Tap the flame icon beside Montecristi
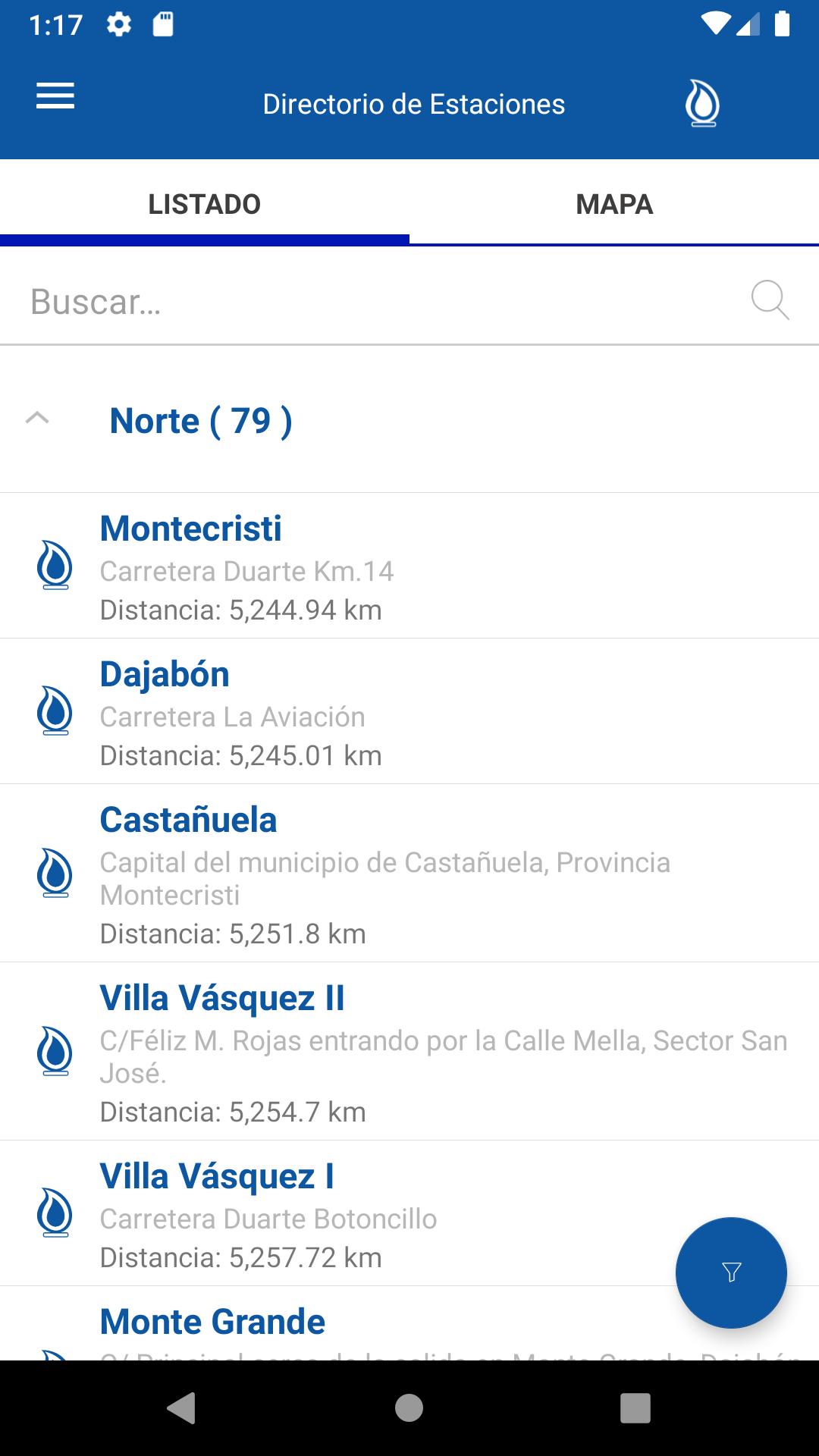 [55, 565]
